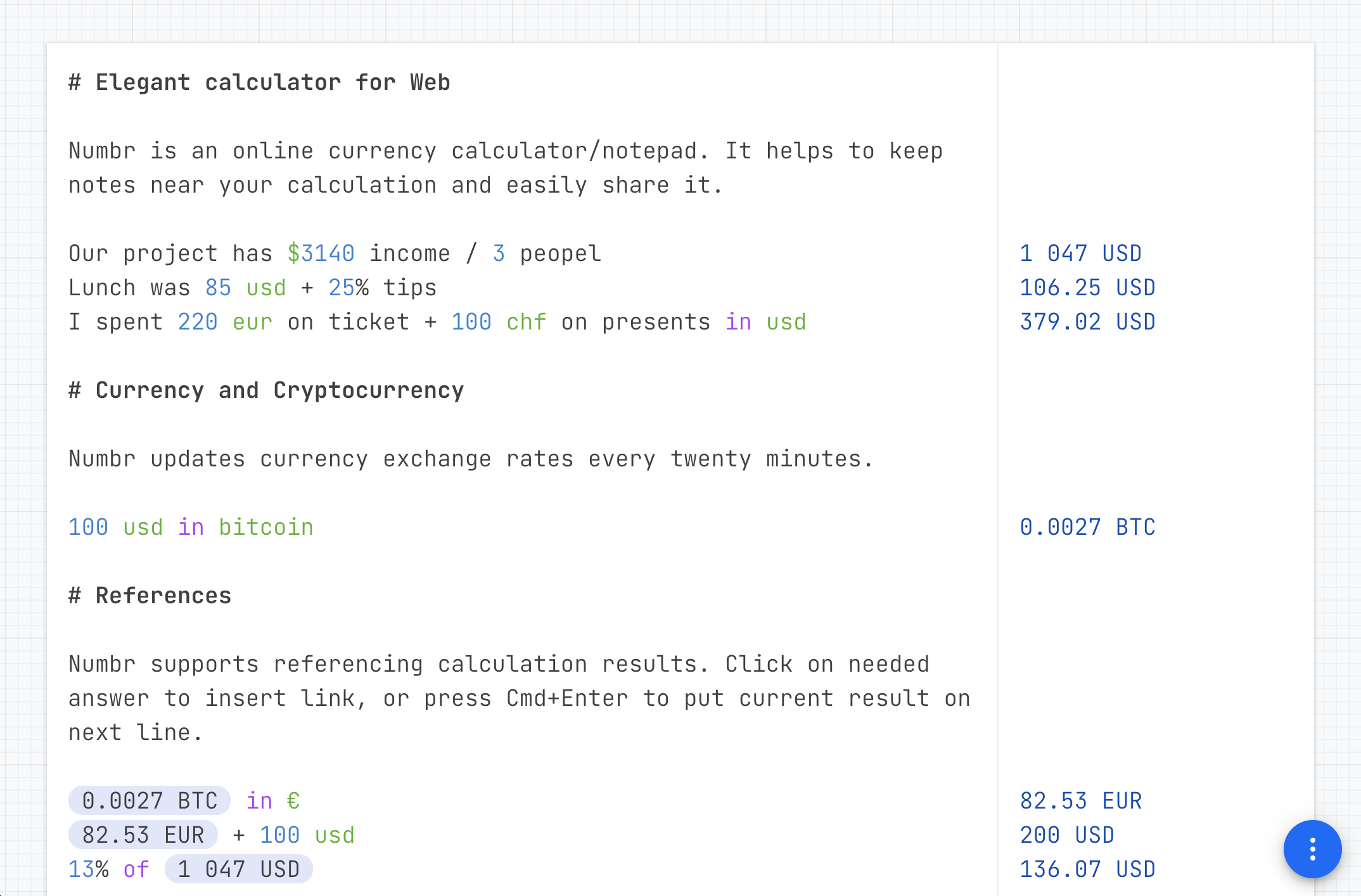Click the 136.07 USD result
Image resolution: width=1361 pixels, height=896 pixels.
1087,869
